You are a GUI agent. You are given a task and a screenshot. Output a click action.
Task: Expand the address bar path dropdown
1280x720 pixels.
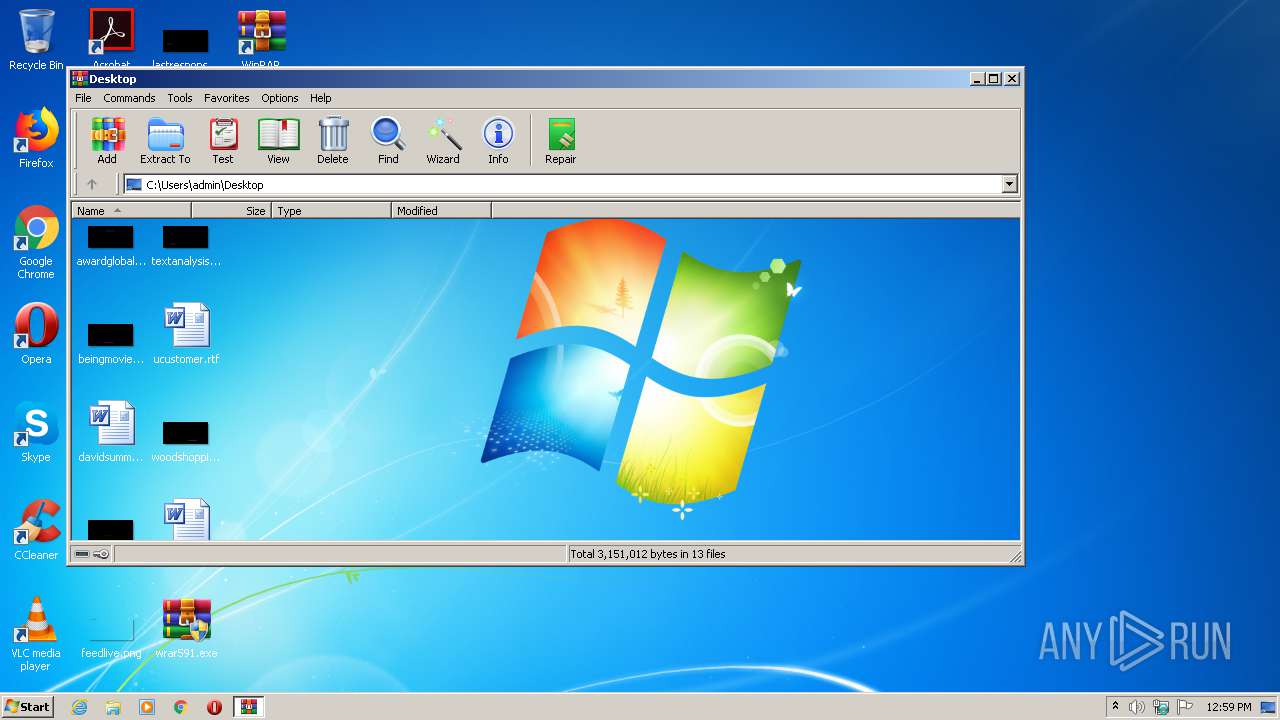1009,184
